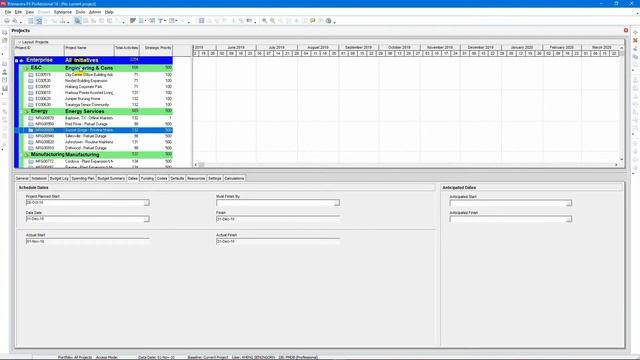The height and width of the screenshot is (360, 640).
Task: Switch to the Settings tab
Action: point(215,178)
